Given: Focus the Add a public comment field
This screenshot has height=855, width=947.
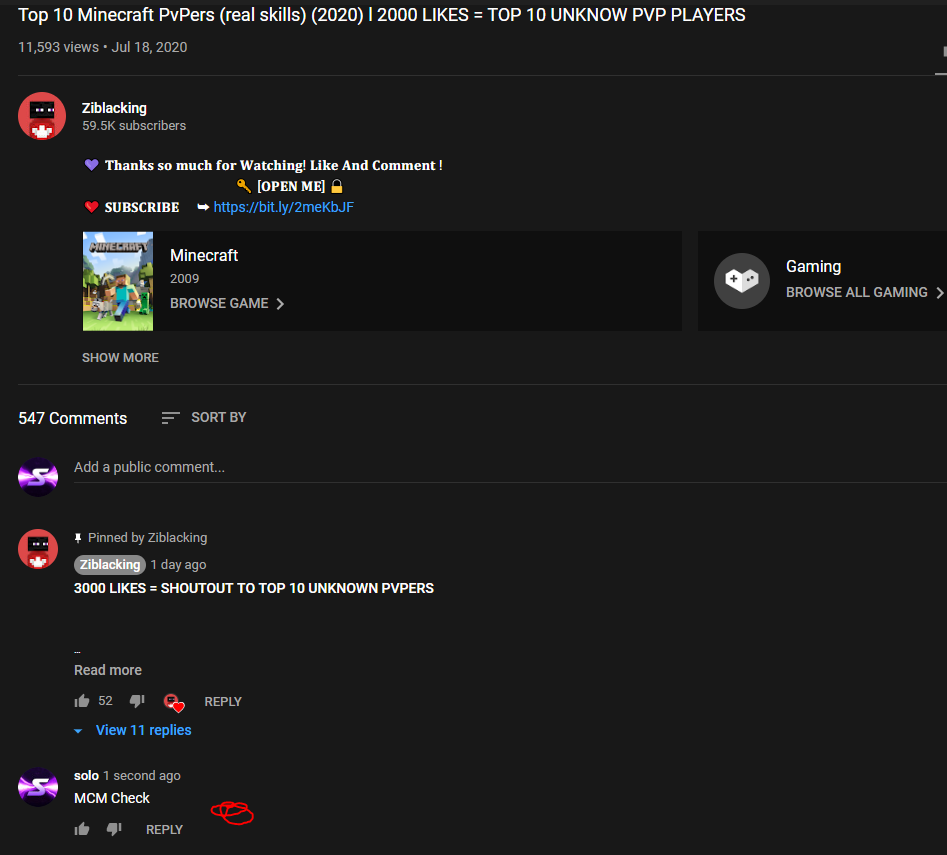Looking at the screenshot, I should [x=510, y=467].
